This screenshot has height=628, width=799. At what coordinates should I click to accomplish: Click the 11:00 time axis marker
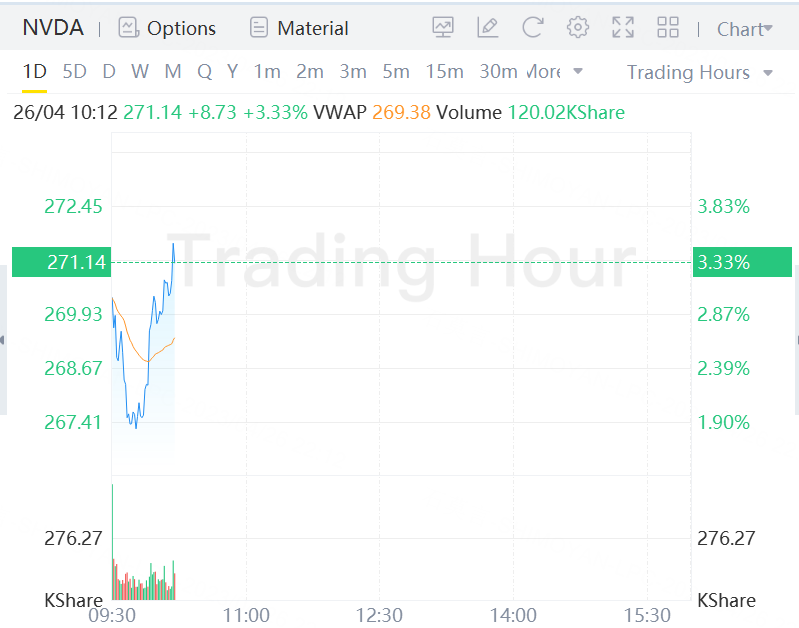tap(246, 615)
